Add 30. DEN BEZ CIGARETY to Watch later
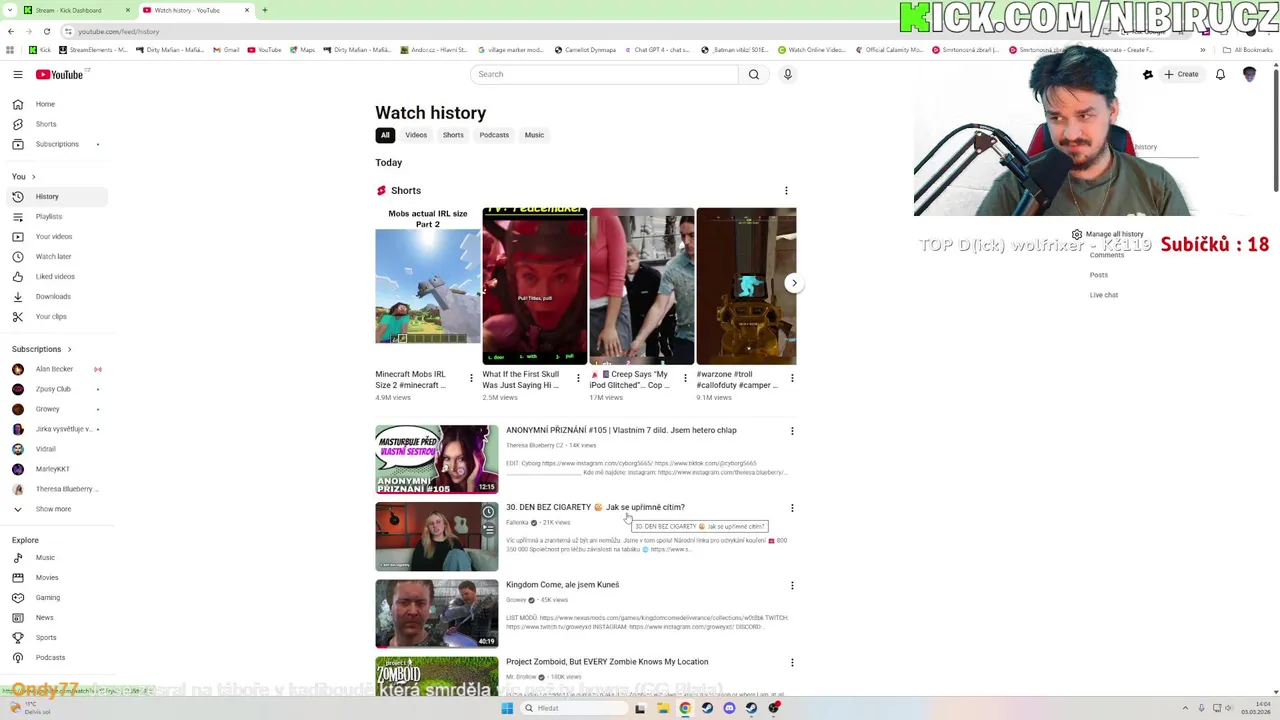This screenshot has height=720, width=1280. coord(488,512)
